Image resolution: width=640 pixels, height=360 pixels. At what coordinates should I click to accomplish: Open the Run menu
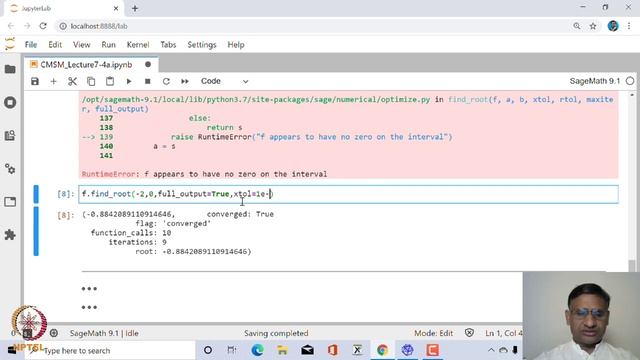[109, 44]
